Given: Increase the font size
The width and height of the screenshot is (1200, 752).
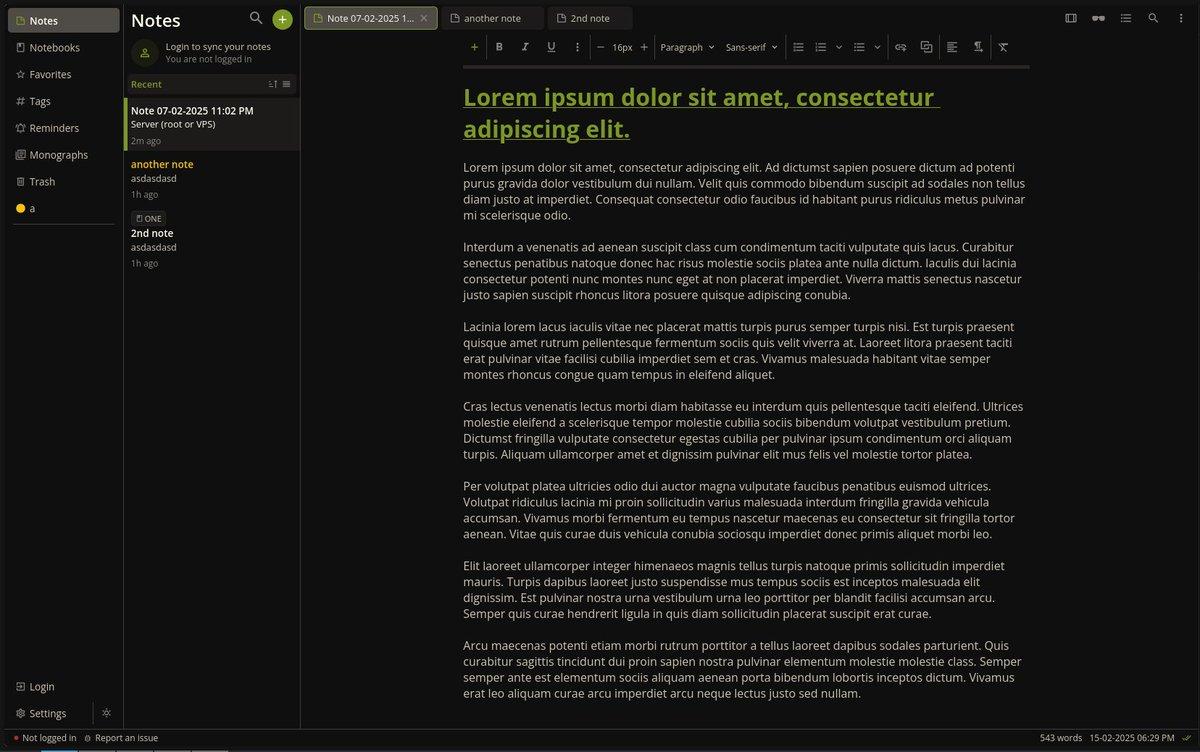Looking at the screenshot, I should click(x=644, y=47).
